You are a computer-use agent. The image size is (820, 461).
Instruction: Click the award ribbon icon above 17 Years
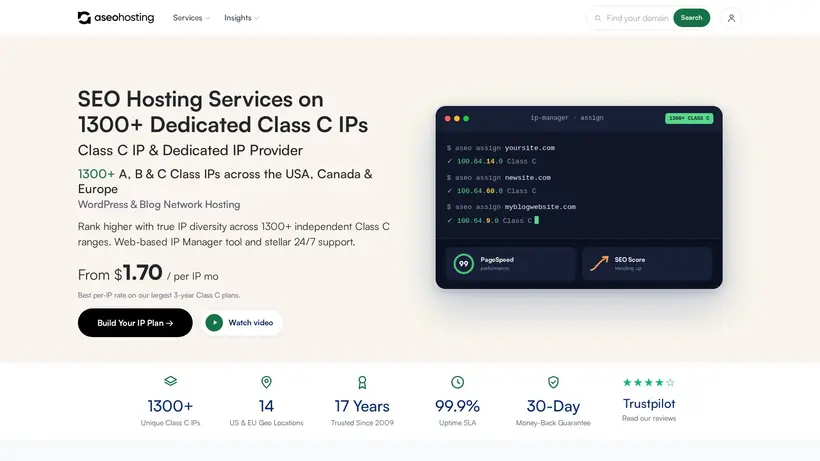(x=362, y=383)
